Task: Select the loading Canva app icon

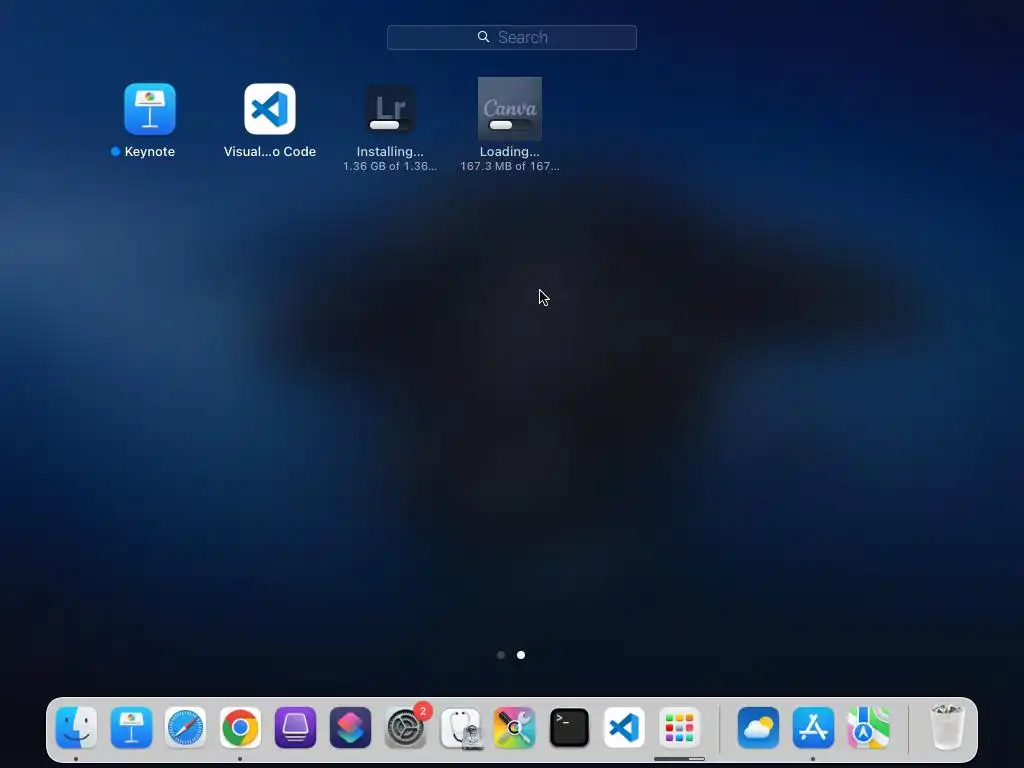Action: pyautogui.click(x=510, y=108)
